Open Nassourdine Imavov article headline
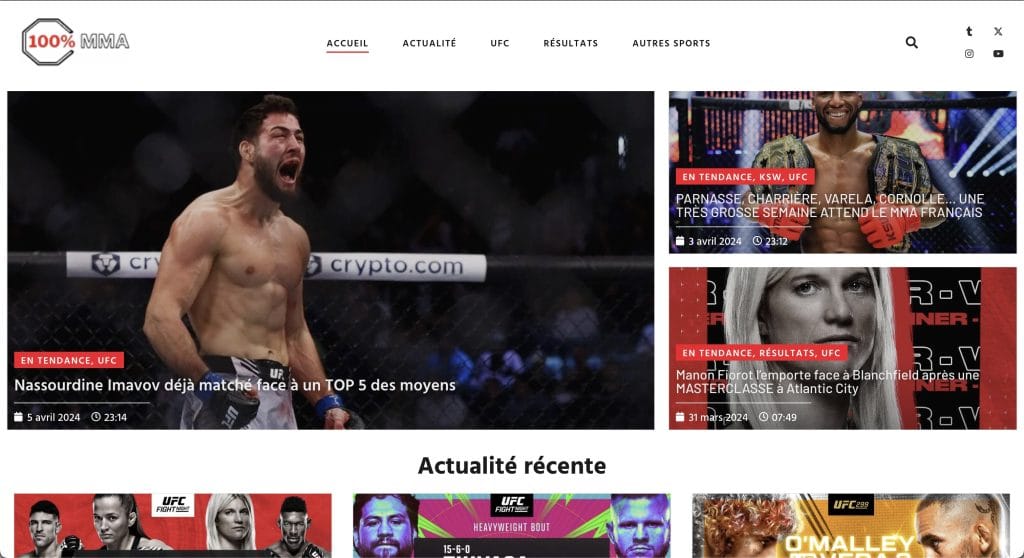Image resolution: width=1024 pixels, height=558 pixels. [235, 386]
